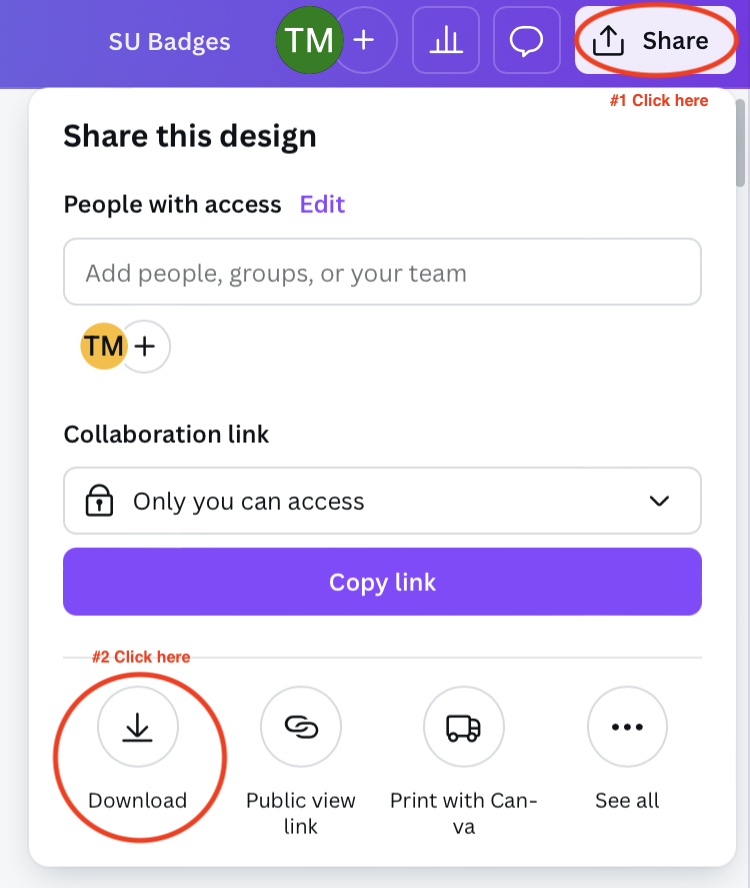The height and width of the screenshot is (888, 750).
Task: Click the purple Copy link button
Action: (x=382, y=582)
